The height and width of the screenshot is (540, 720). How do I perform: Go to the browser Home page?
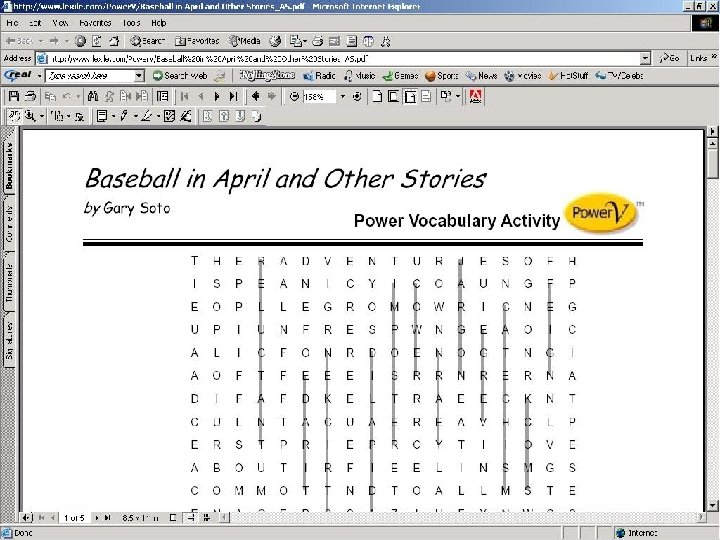[x=114, y=41]
